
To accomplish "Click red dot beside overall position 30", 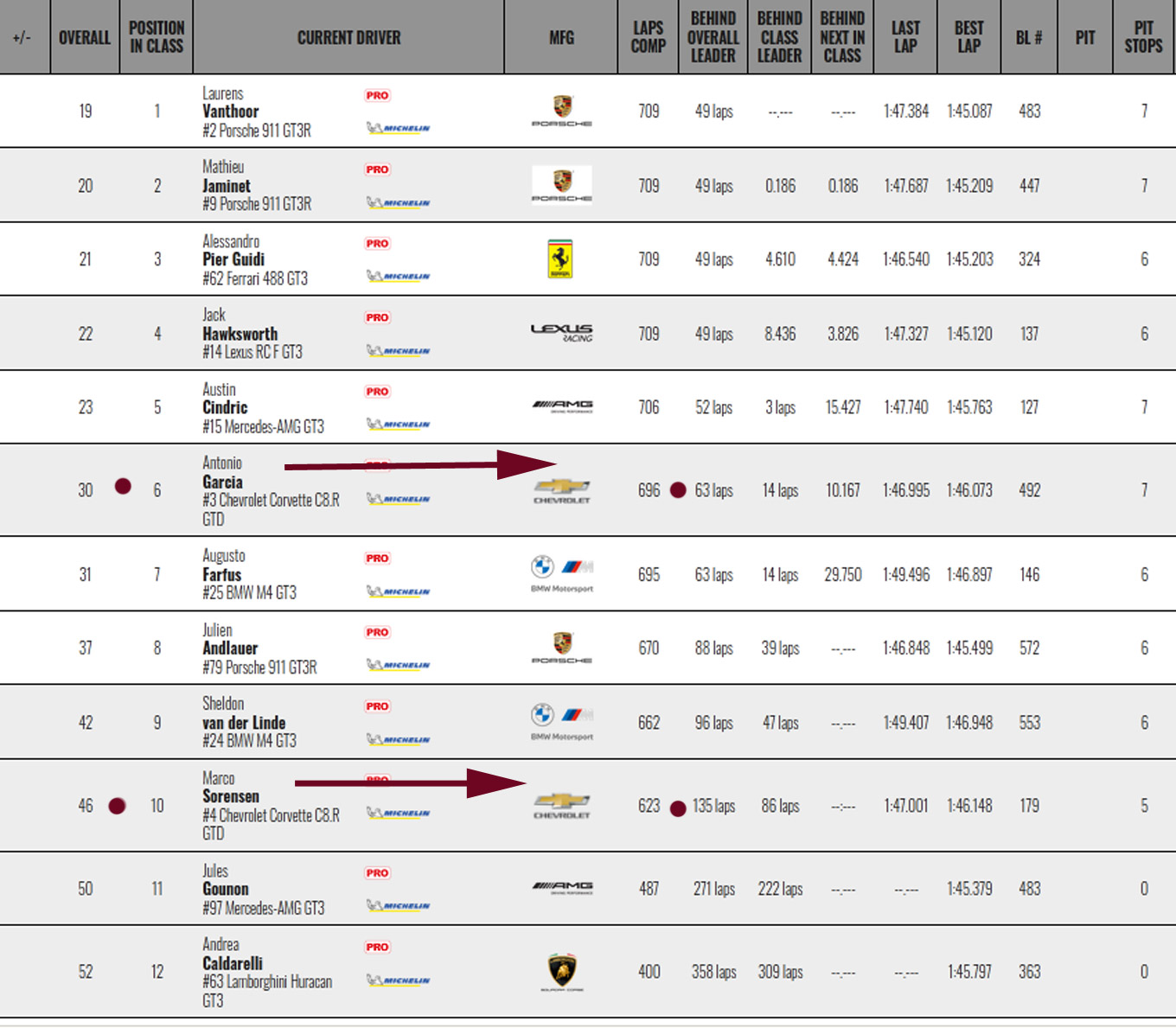I will [123, 487].
